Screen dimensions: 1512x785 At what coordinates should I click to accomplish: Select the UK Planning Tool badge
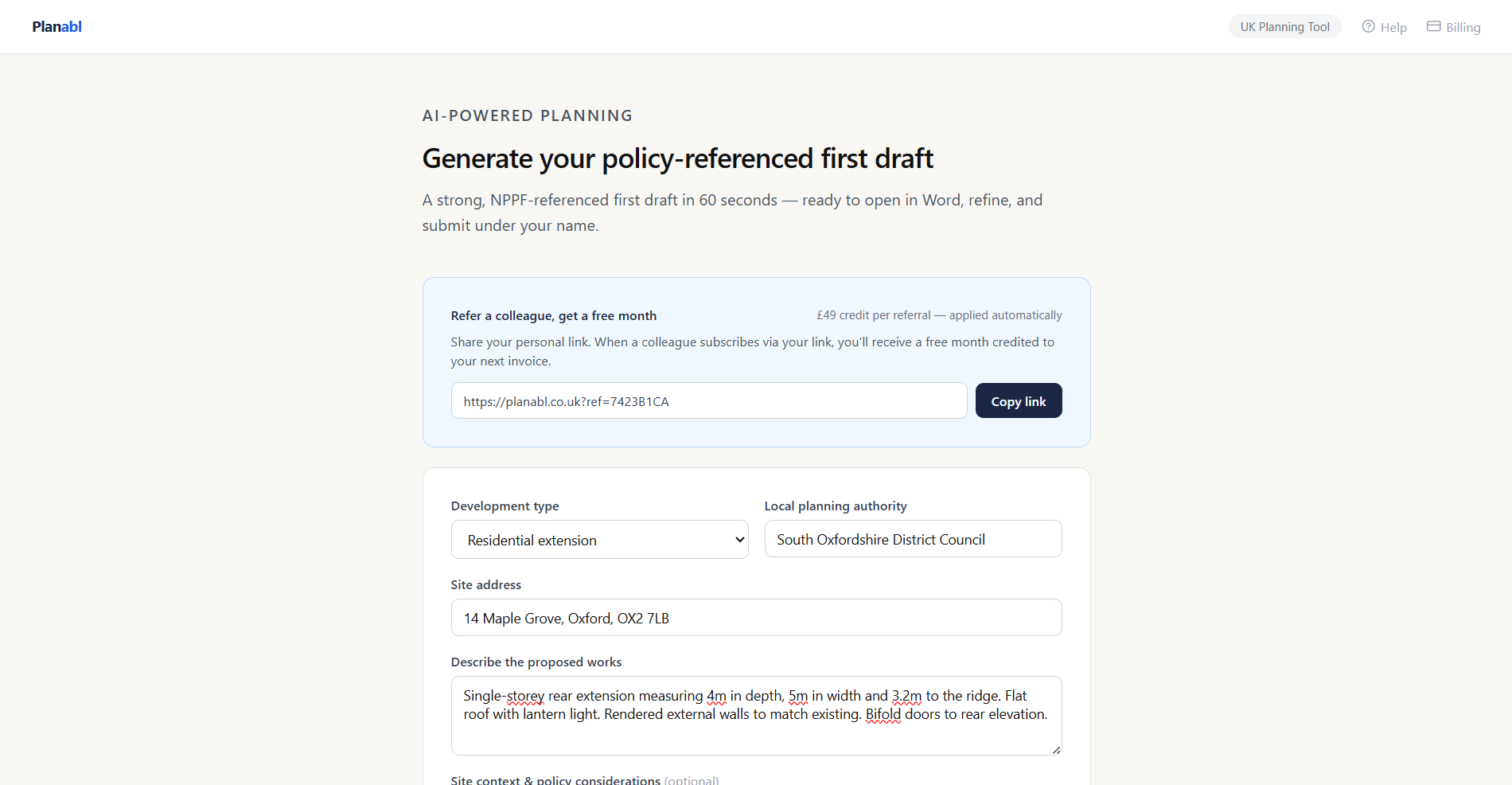pos(1284,26)
